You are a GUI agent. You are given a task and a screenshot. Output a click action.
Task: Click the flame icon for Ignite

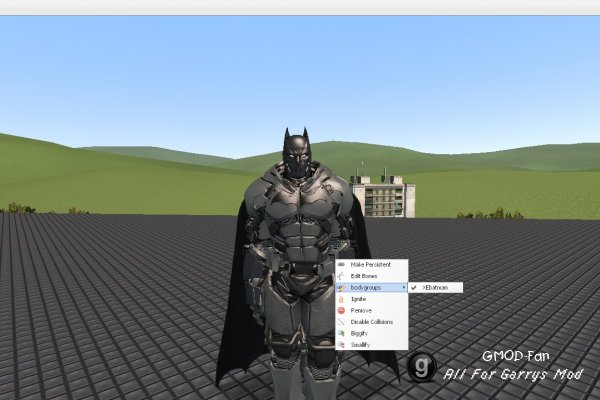pos(341,299)
